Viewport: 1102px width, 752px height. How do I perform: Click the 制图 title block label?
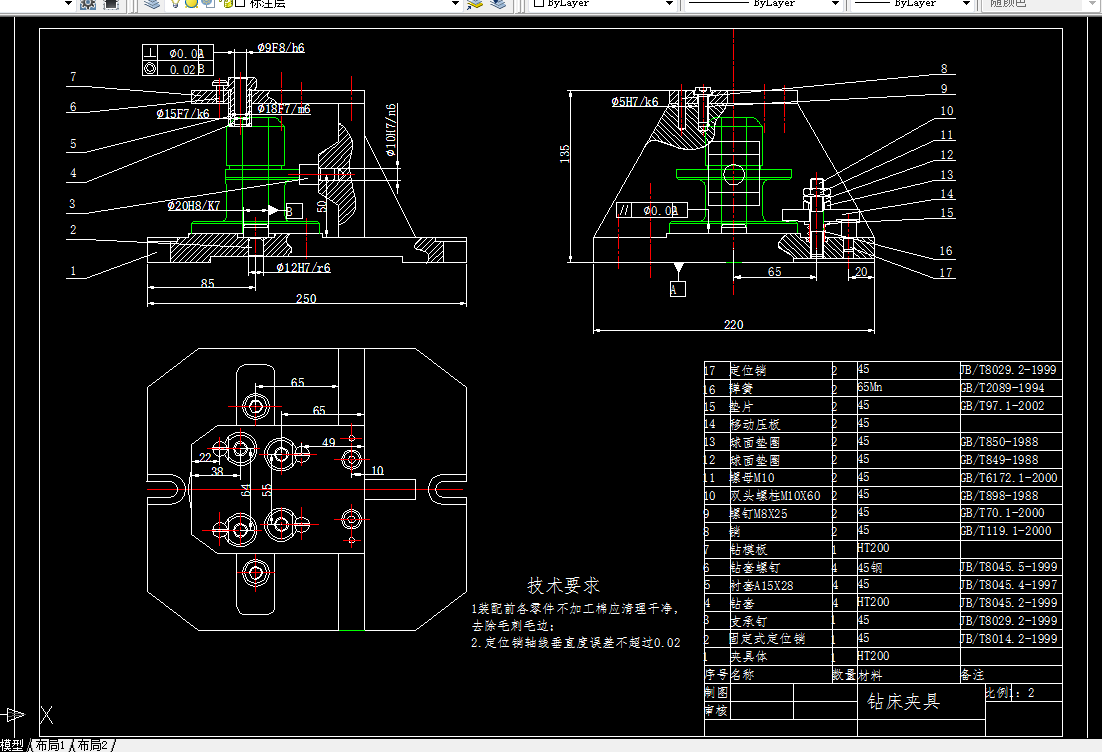(717, 692)
